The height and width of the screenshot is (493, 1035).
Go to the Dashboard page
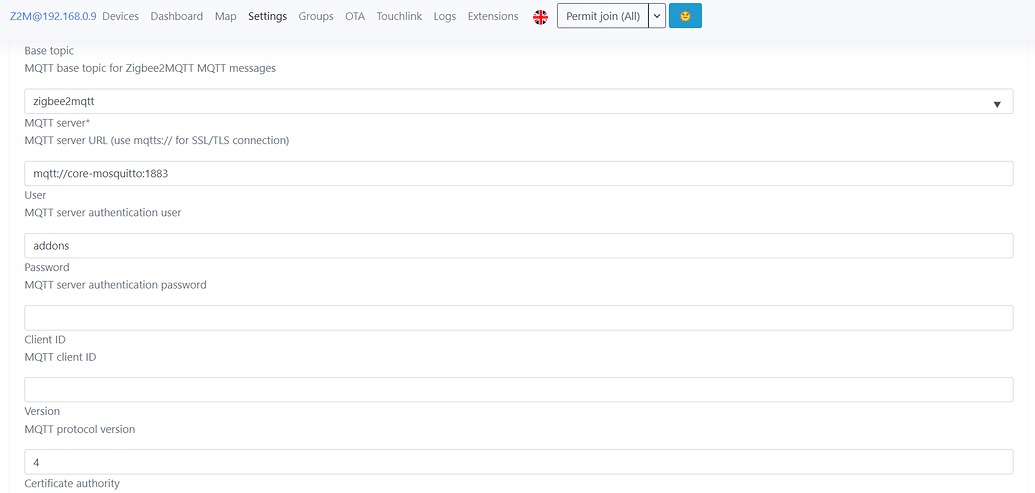(x=177, y=16)
